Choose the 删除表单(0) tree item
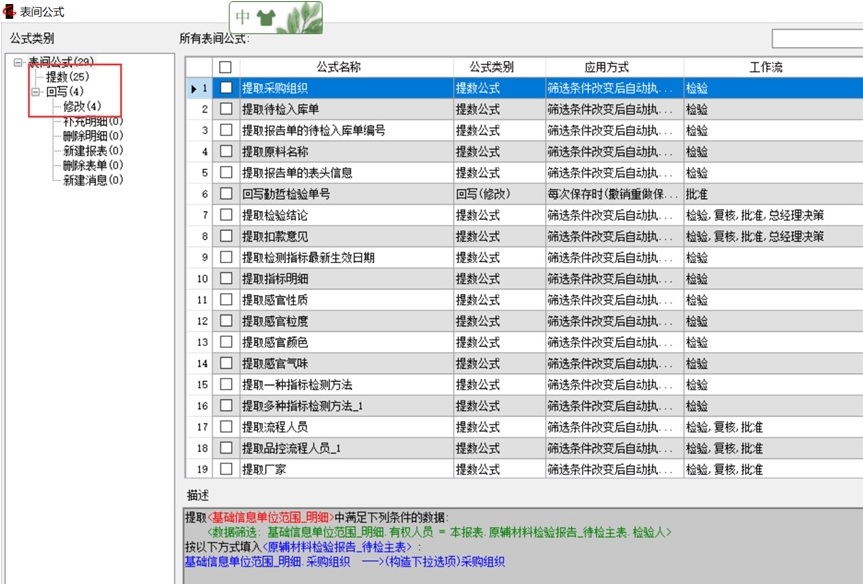 point(93,165)
